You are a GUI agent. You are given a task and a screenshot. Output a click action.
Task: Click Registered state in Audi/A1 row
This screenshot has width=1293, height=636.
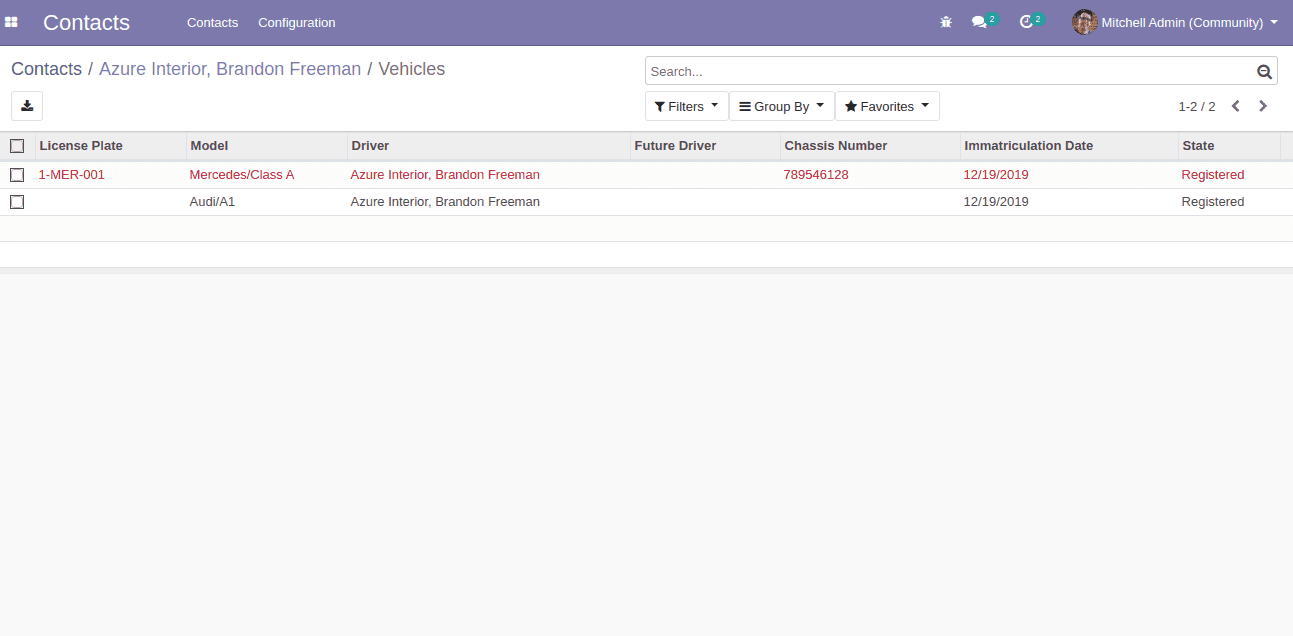1213,202
